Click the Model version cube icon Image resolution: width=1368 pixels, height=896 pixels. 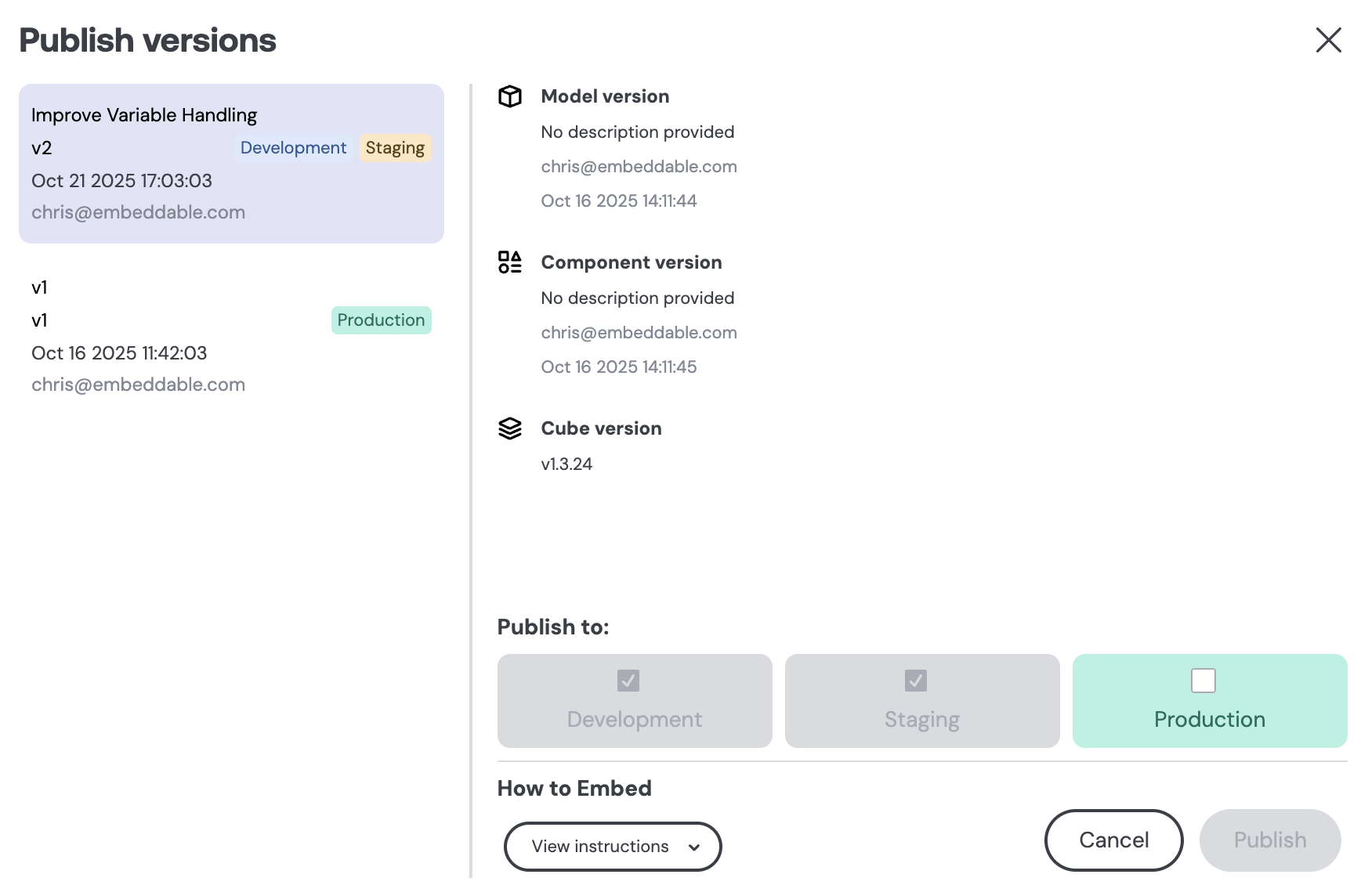(x=510, y=96)
